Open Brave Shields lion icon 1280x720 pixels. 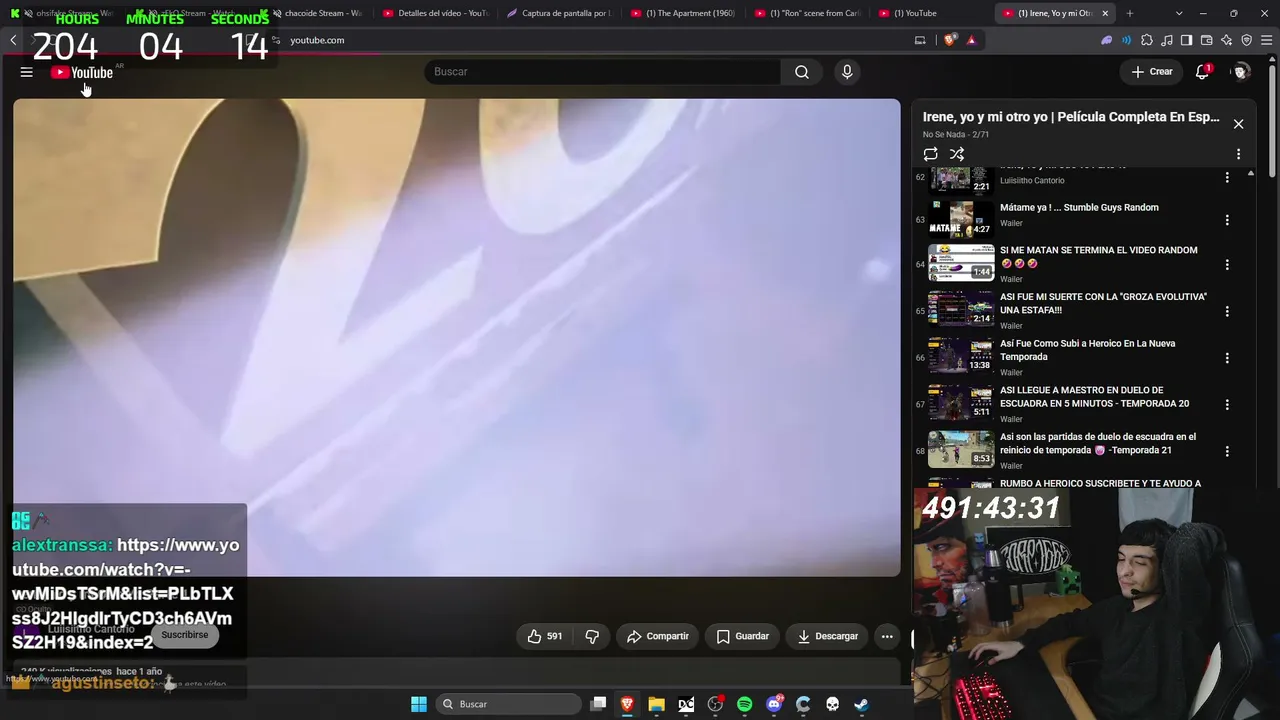coord(949,40)
